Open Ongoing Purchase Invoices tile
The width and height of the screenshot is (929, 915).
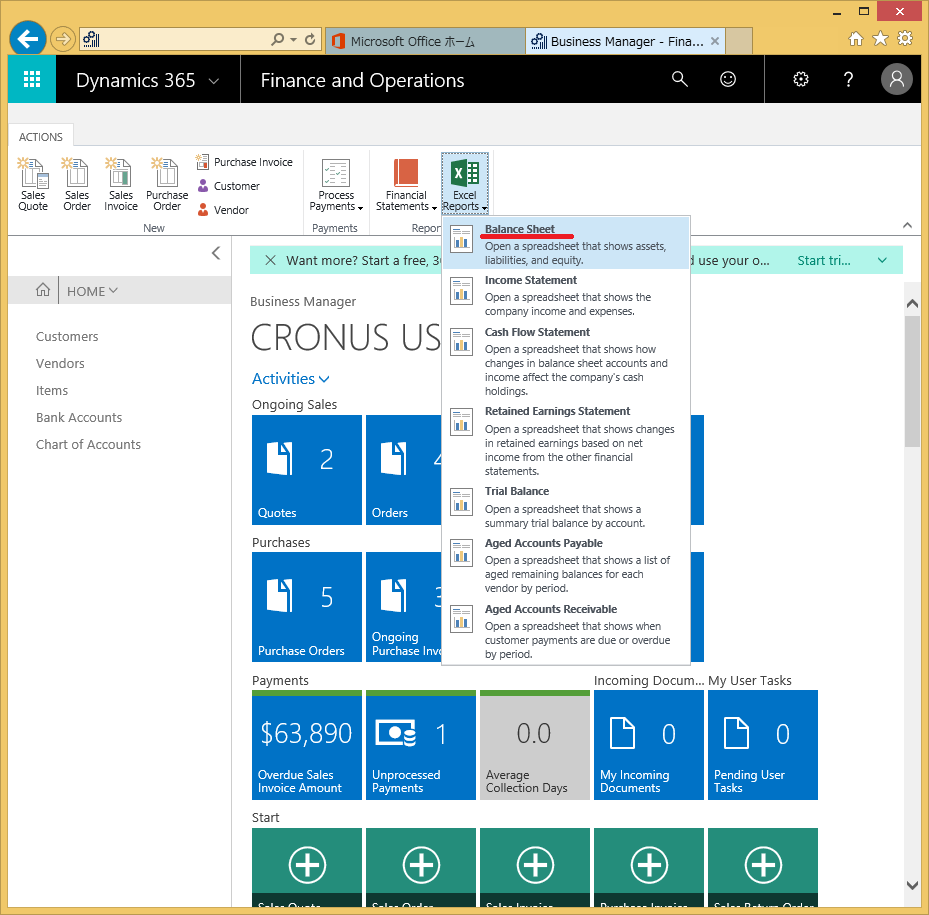403,607
